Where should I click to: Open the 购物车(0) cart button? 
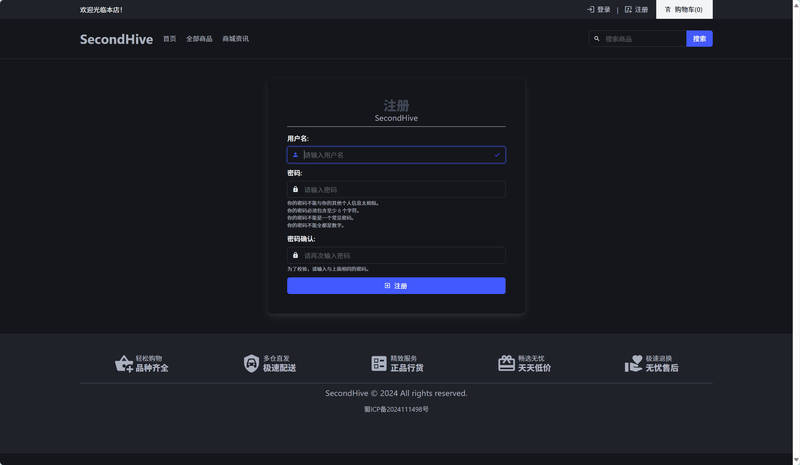pyautogui.click(x=684, y=10)
